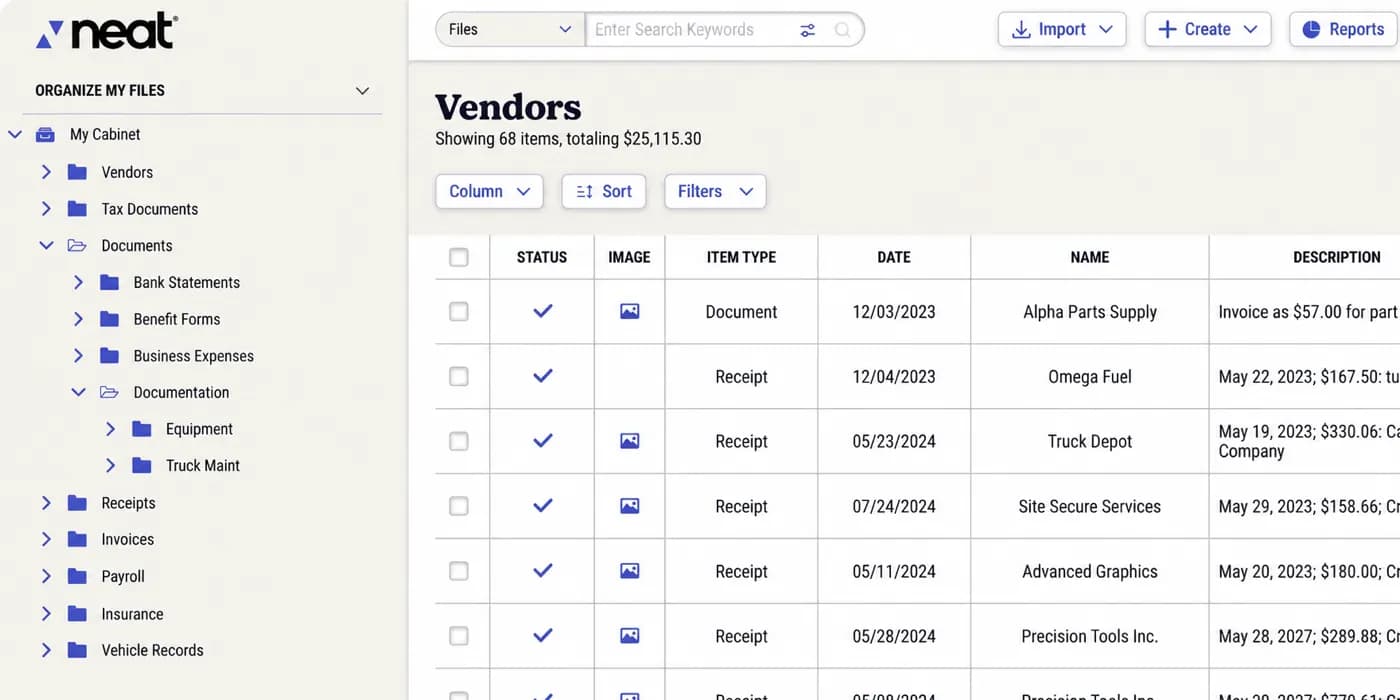
Task: Open the Insurance folder
Action: [x=132, y=614]
